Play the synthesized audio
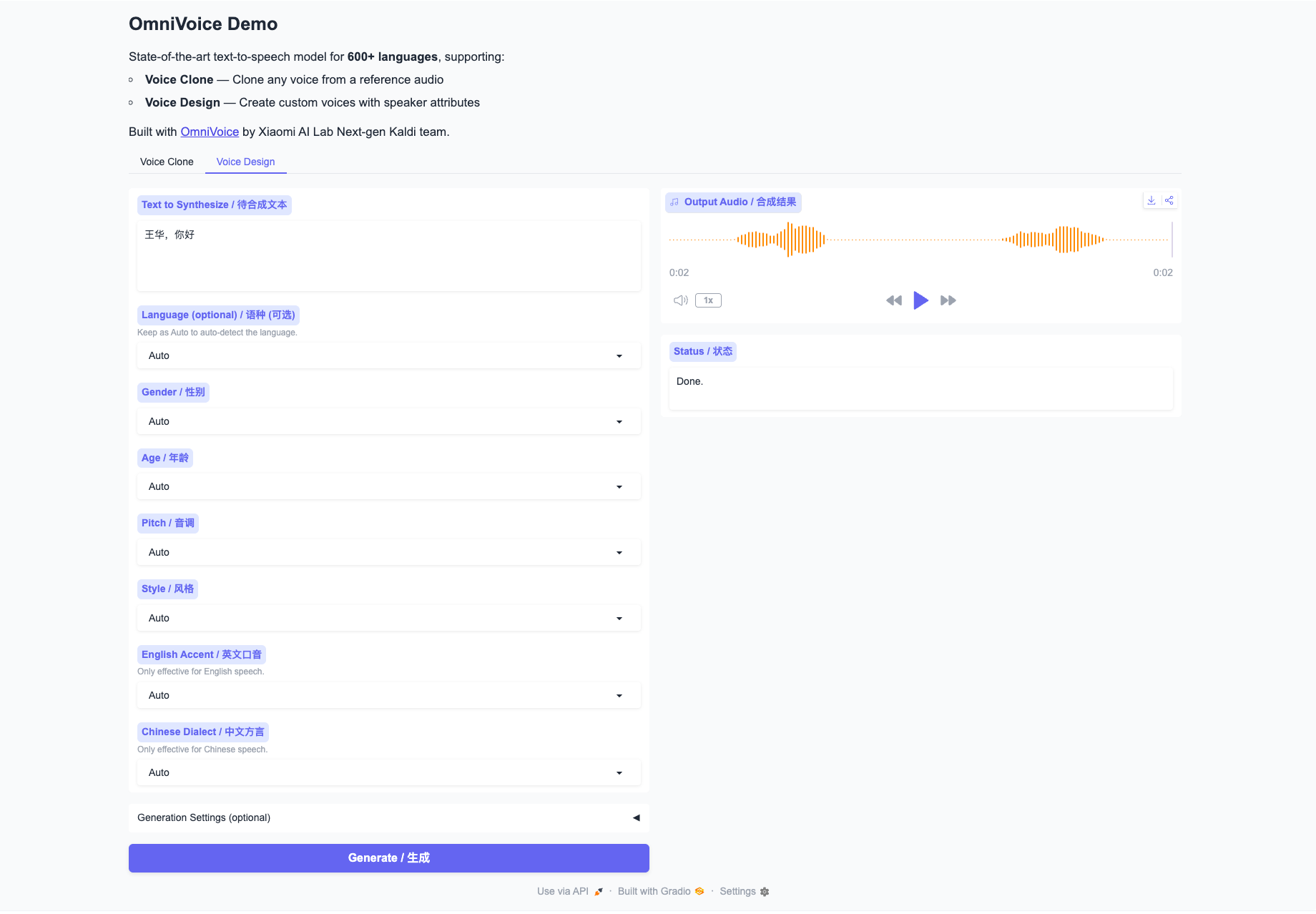1316x914 pixels. click(x=920, y=300)
